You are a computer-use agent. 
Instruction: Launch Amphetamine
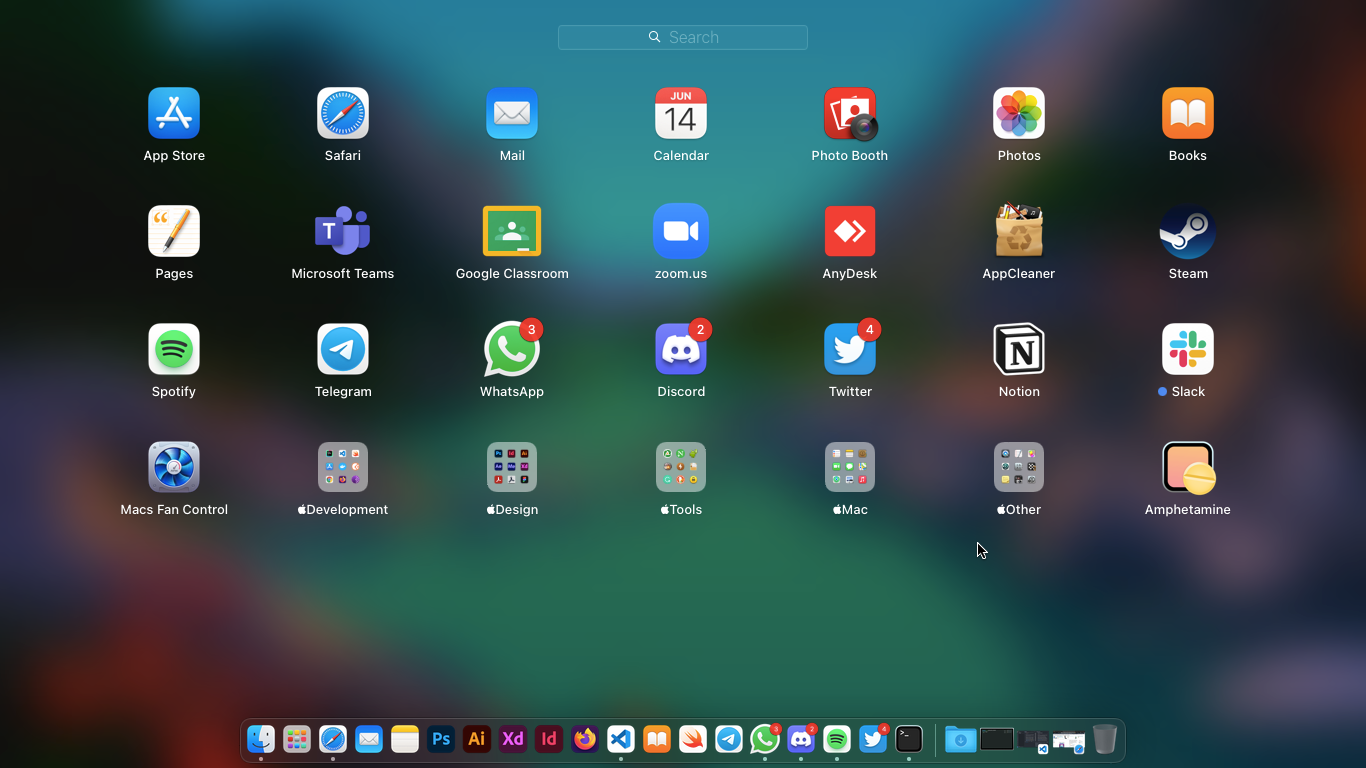click(x=1188, y=467)
